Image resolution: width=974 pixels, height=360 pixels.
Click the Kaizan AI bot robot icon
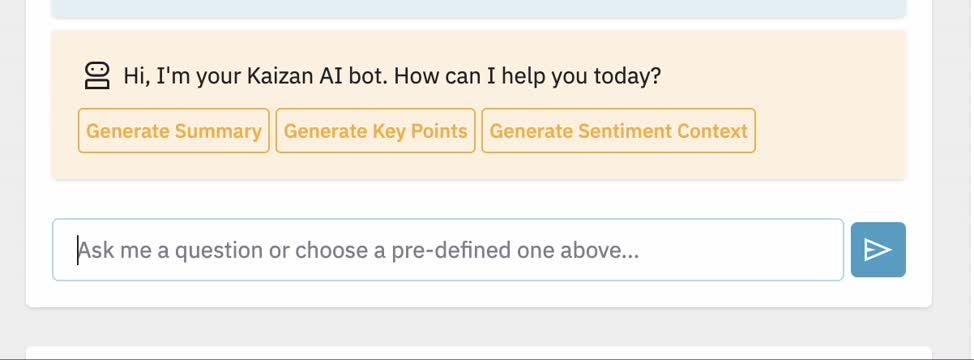coord(98,76)
